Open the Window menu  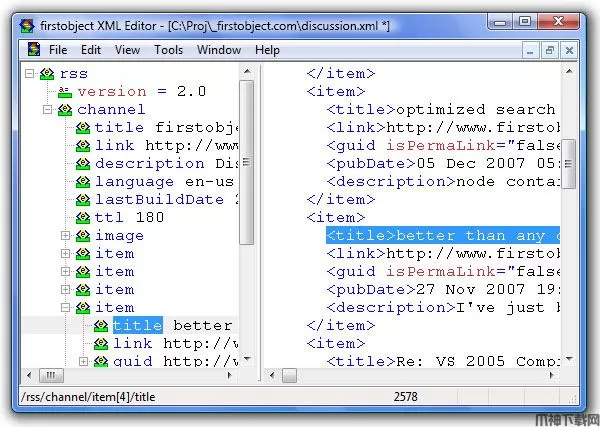click(x=219, y=50)
